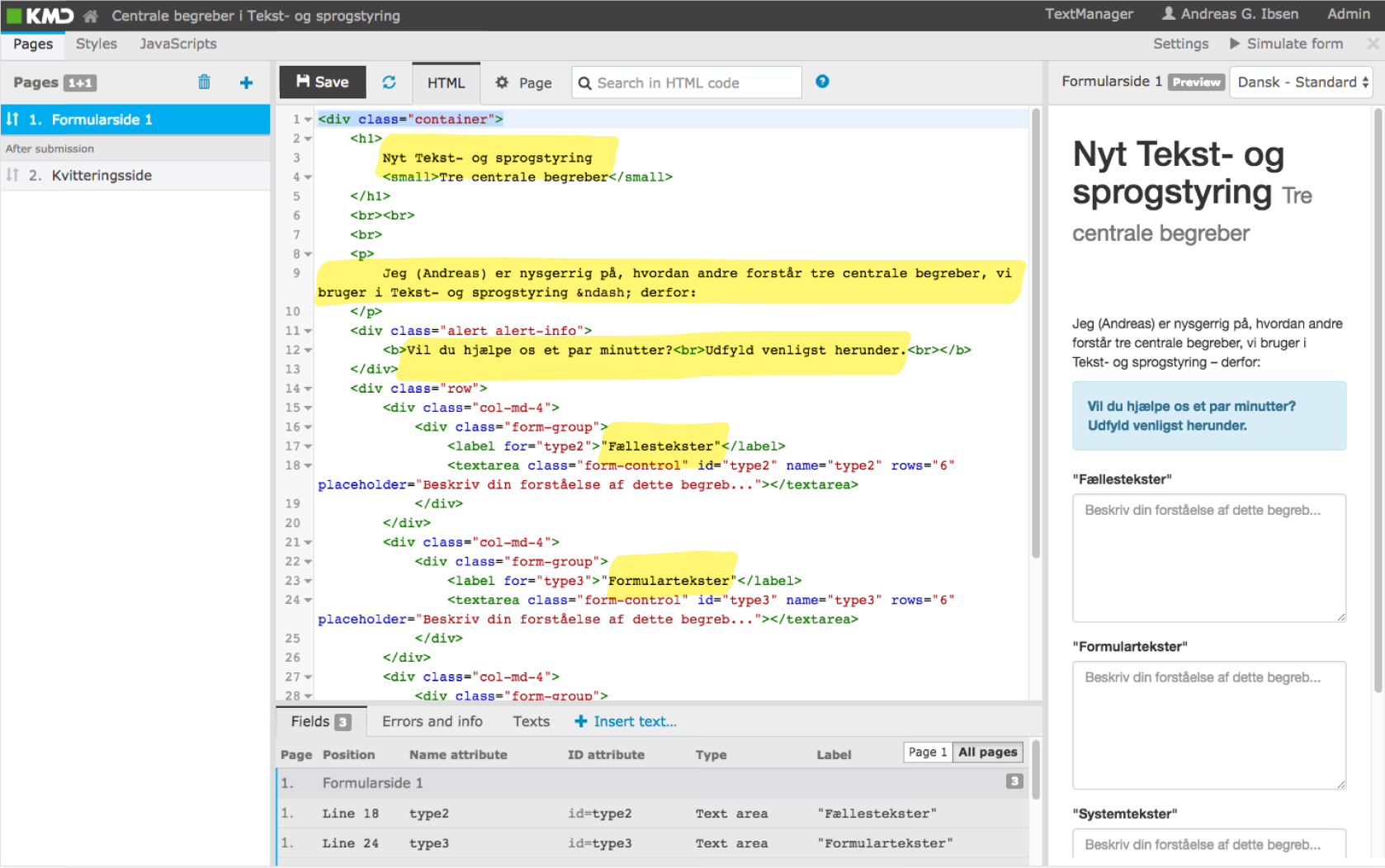Collapse the container div fold arrow on line 1
This screenshot has height=868, width=1385.
pos(306,119)
